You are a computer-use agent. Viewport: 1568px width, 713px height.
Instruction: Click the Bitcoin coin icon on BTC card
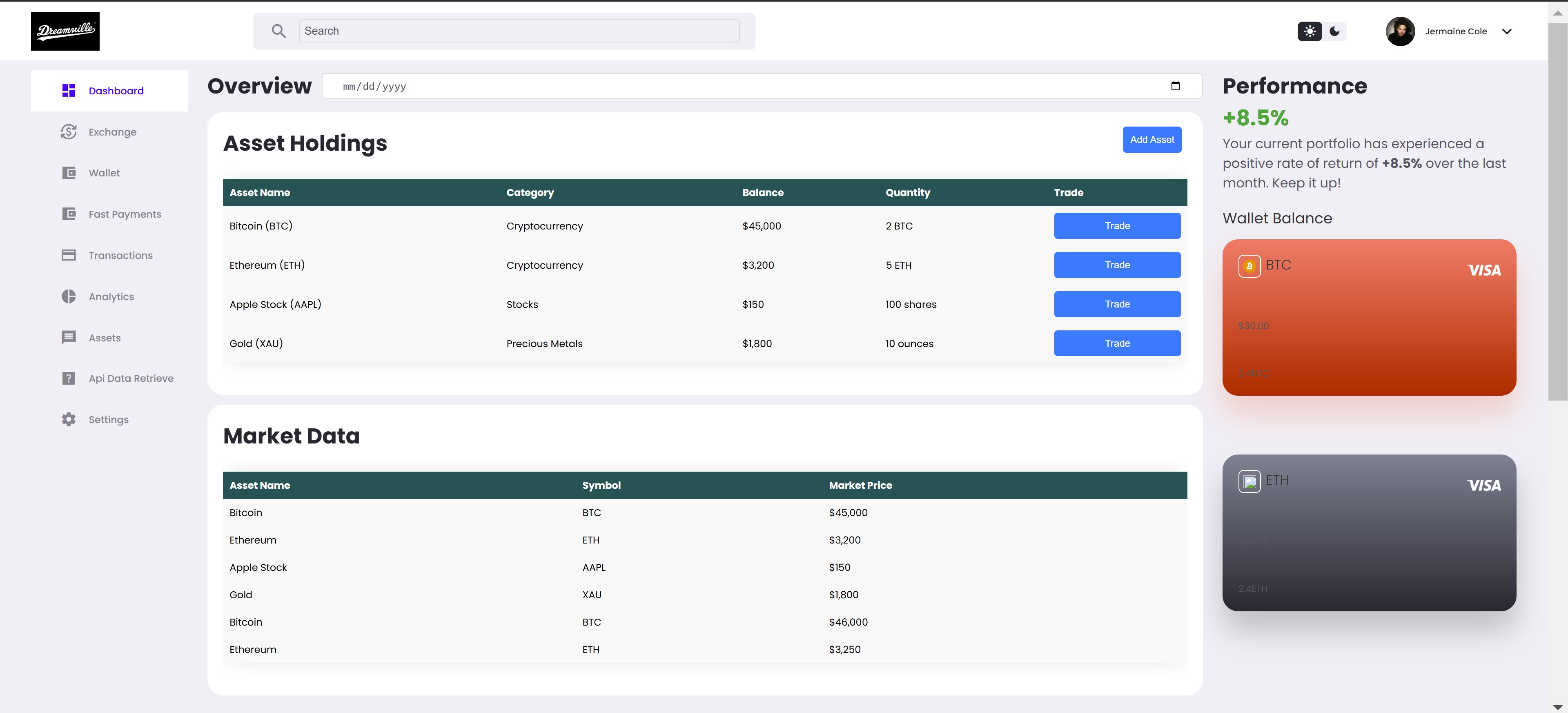[1249, 266]
